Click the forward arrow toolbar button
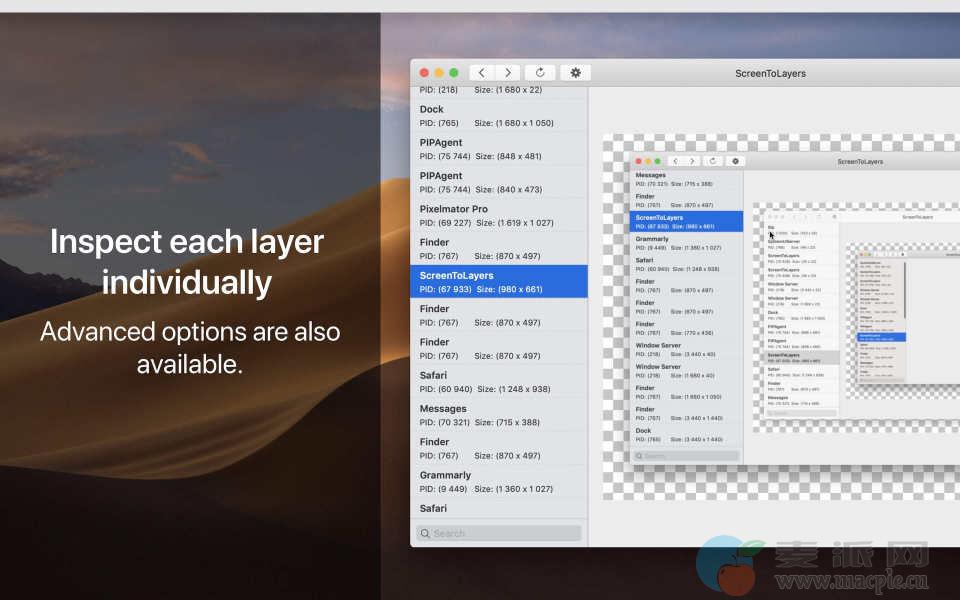This screenshot has width=960, height=600. pos(508,73)
